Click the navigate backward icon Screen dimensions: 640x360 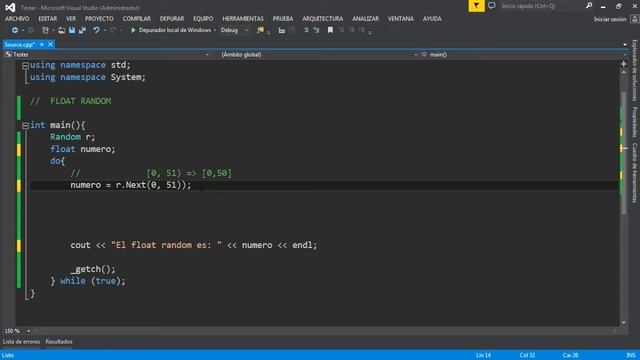coord(15,30)
